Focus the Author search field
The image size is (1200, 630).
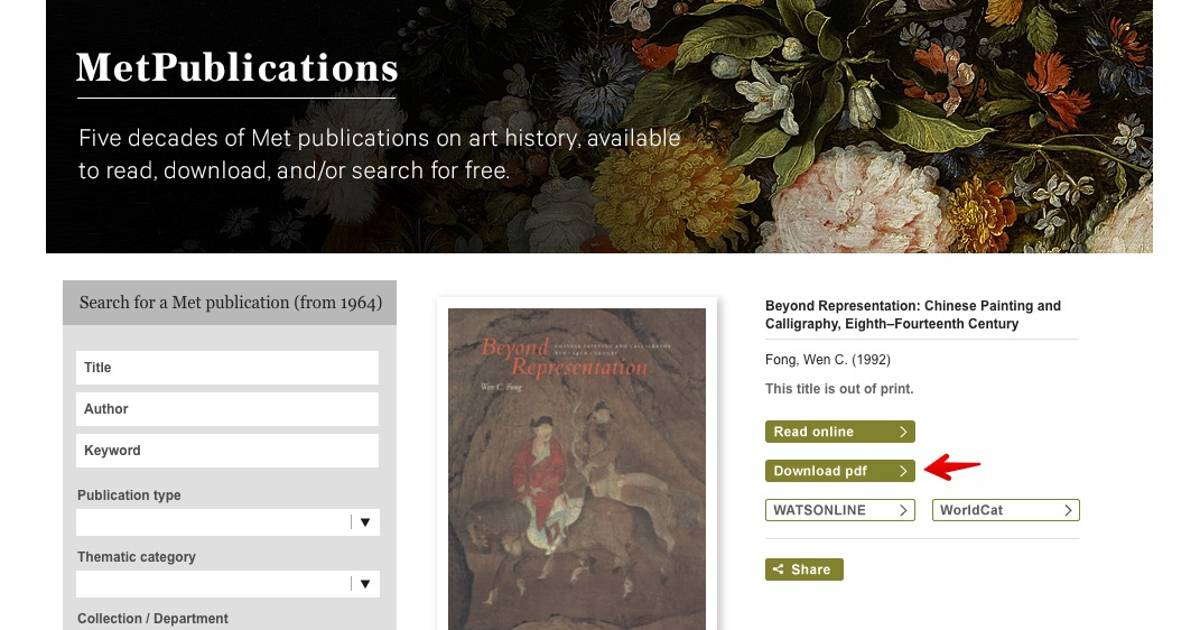(x=227, y=409)
